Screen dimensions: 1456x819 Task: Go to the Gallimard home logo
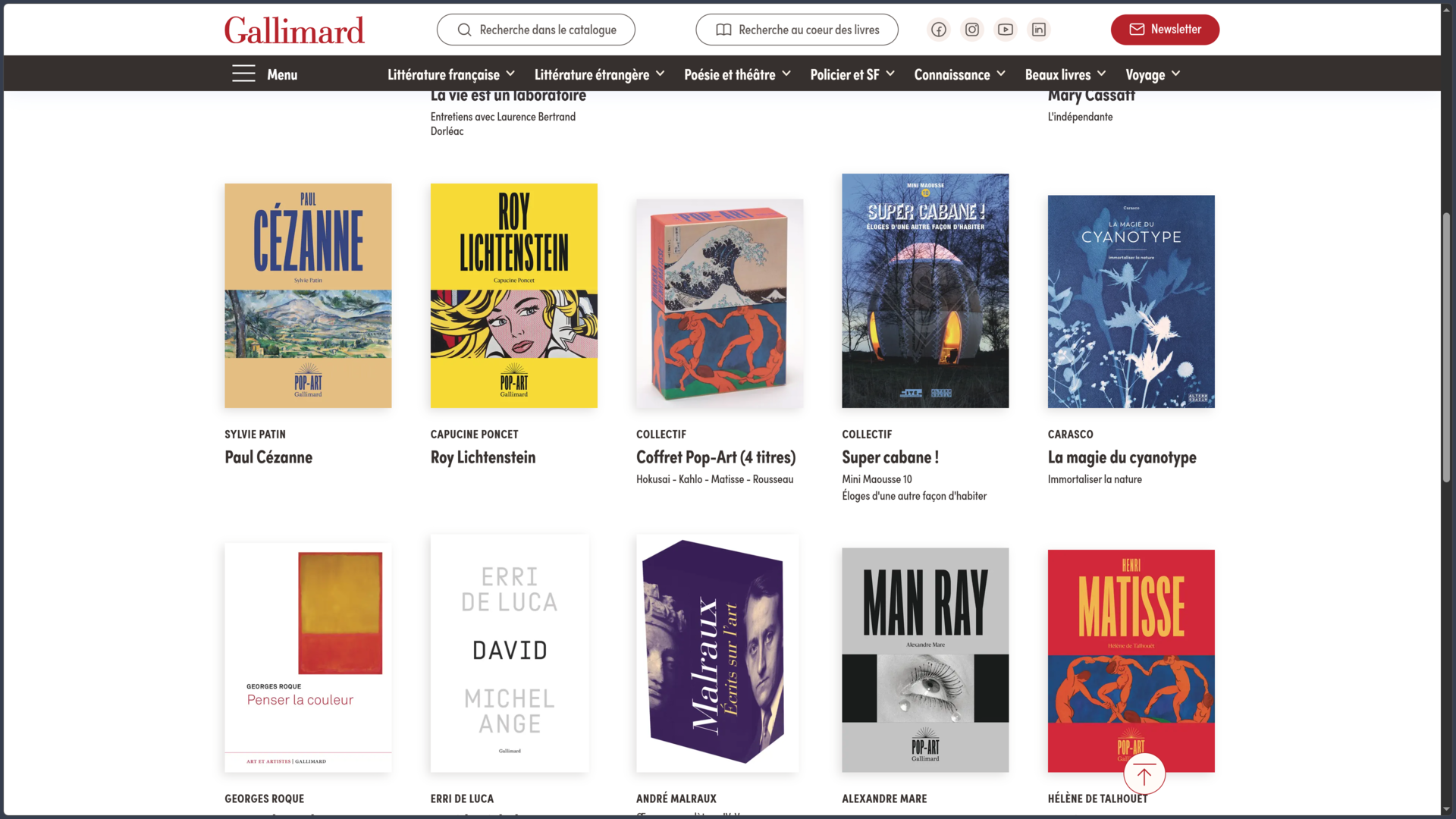coord(294,30)
